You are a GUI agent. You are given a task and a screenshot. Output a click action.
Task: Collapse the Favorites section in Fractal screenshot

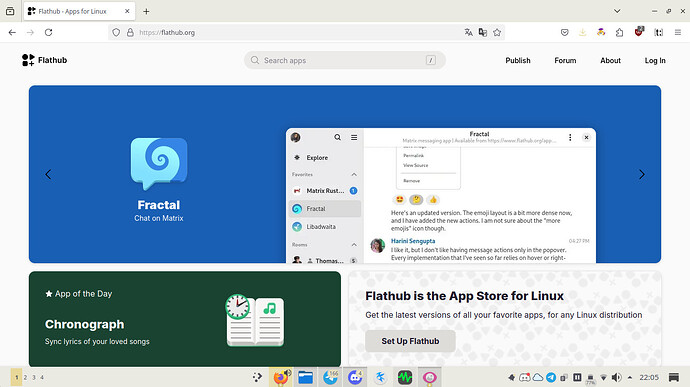point(354,175)
